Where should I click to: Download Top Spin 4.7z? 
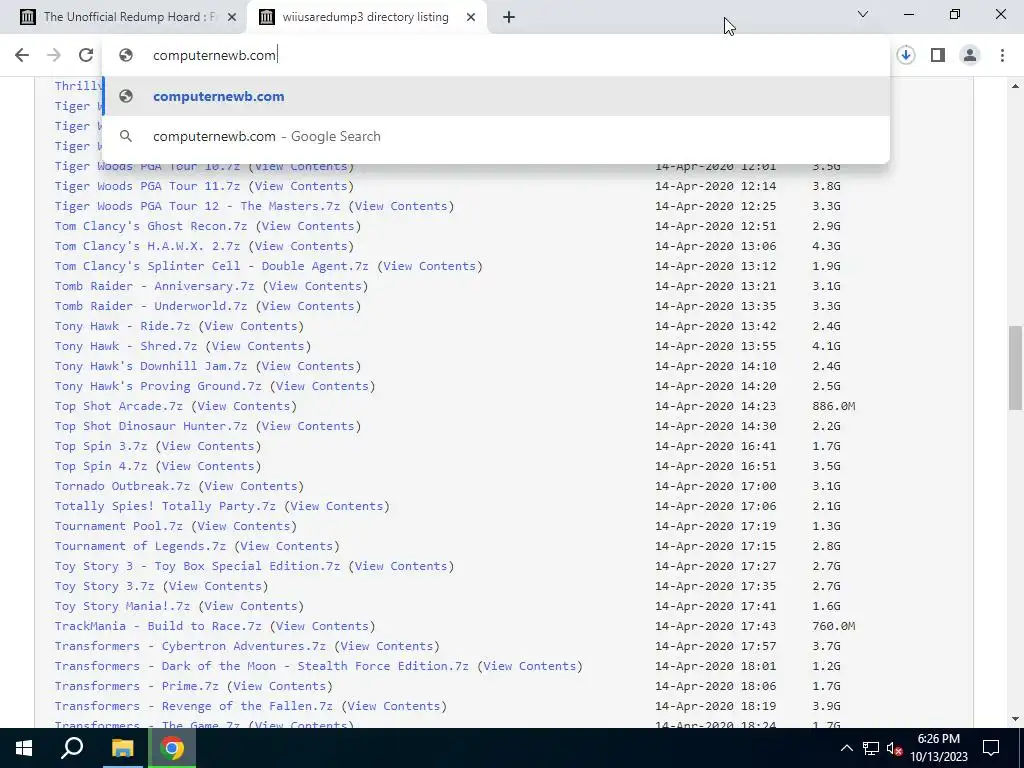coord(101,466)
